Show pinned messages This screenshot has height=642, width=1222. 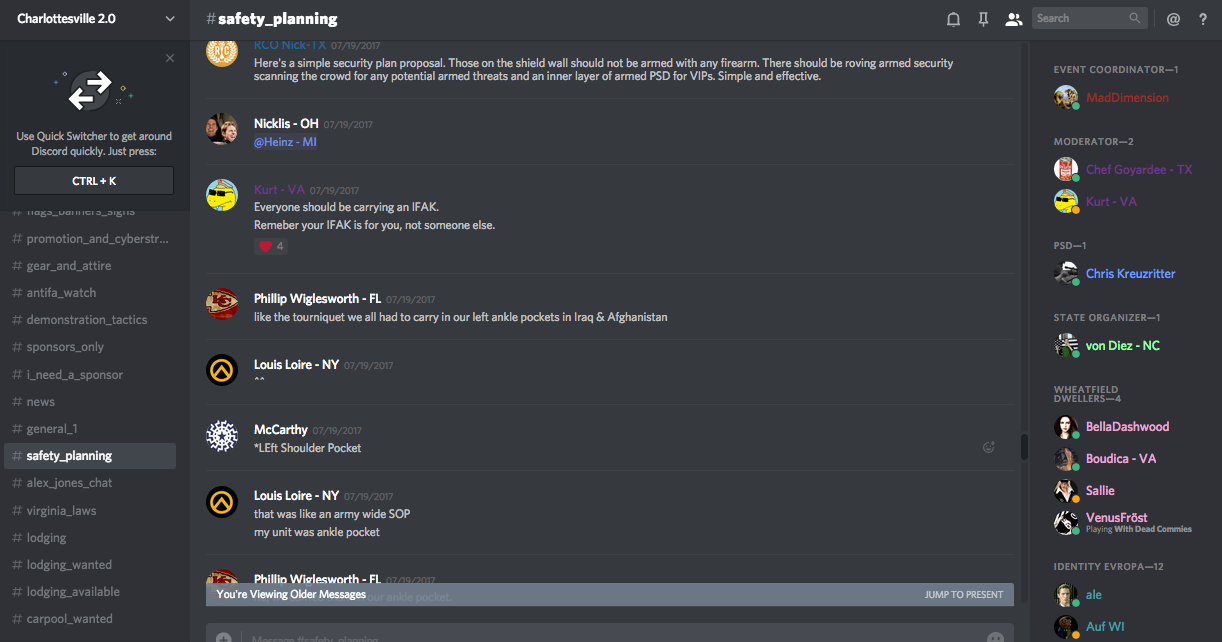(x=983, y=19)
